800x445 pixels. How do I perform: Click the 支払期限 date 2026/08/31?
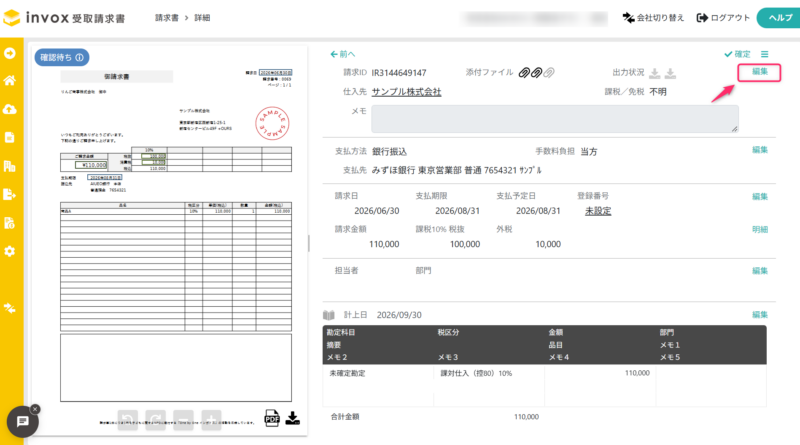(457, 211)
